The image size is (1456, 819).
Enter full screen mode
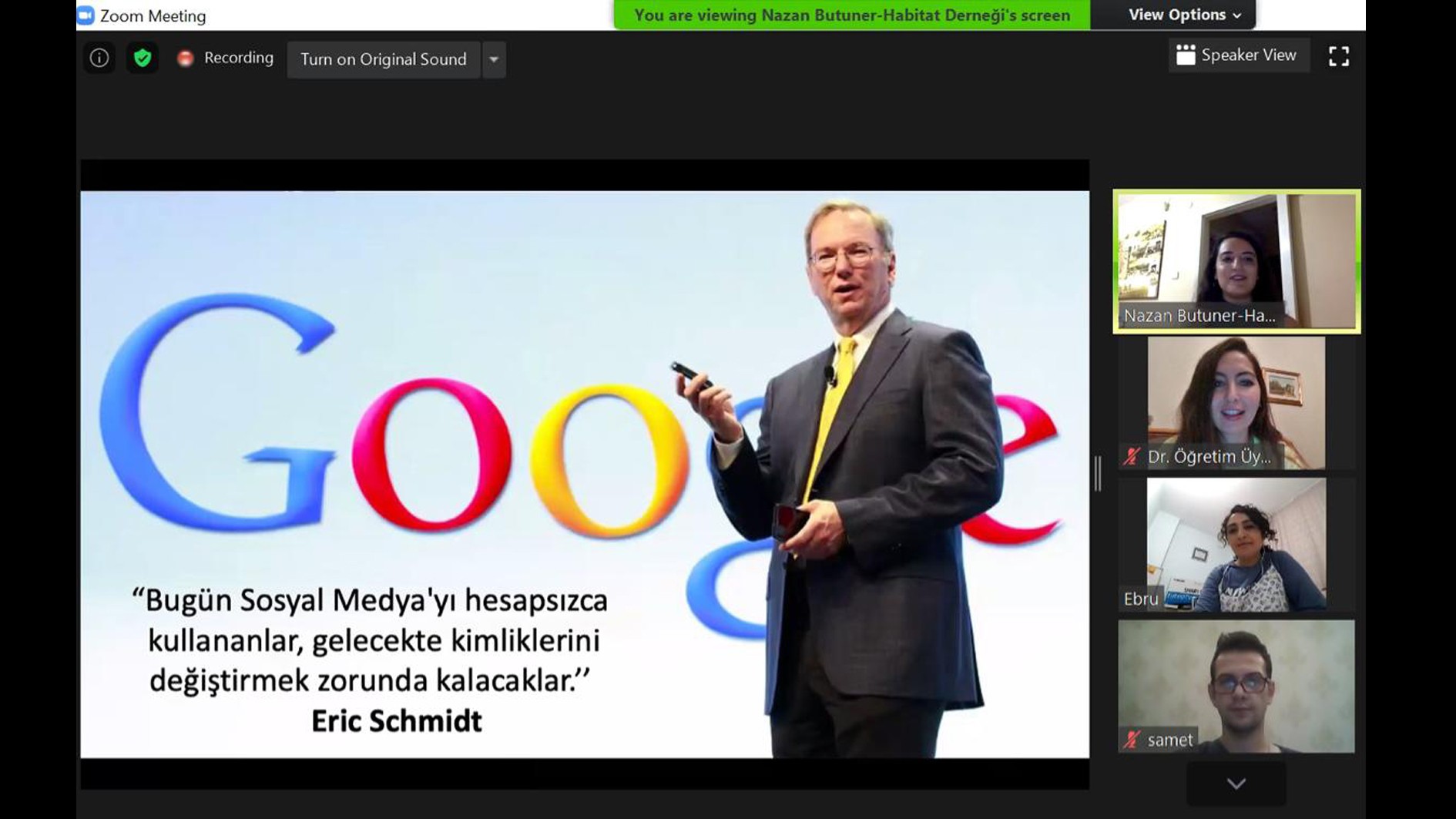1339,55
